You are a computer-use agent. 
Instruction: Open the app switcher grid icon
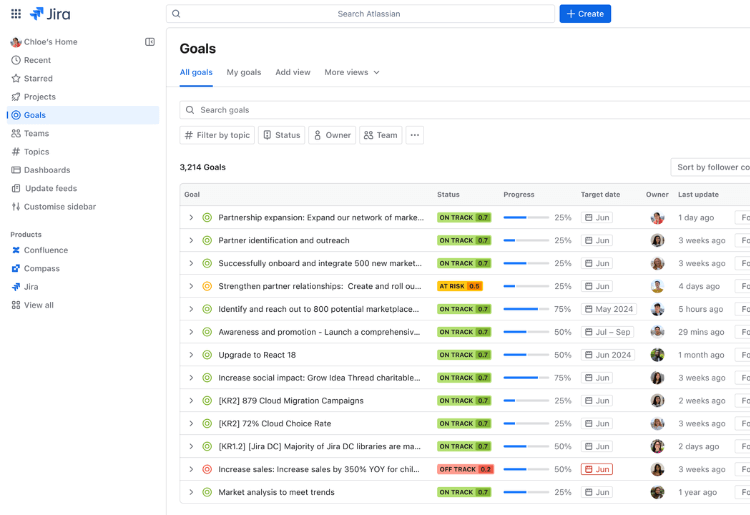click(16, 14)
